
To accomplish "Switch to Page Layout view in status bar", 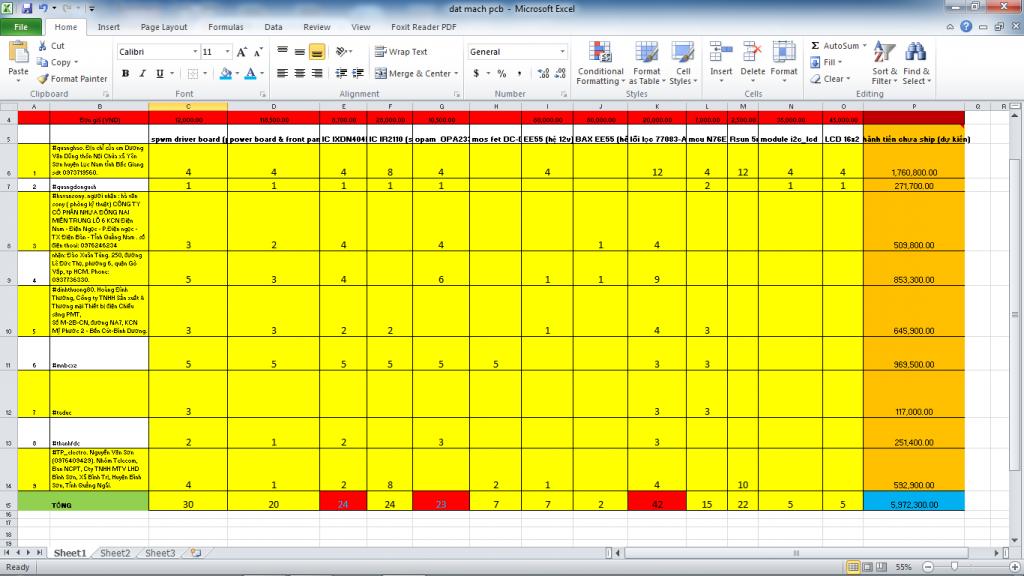I will click(867, 567).
